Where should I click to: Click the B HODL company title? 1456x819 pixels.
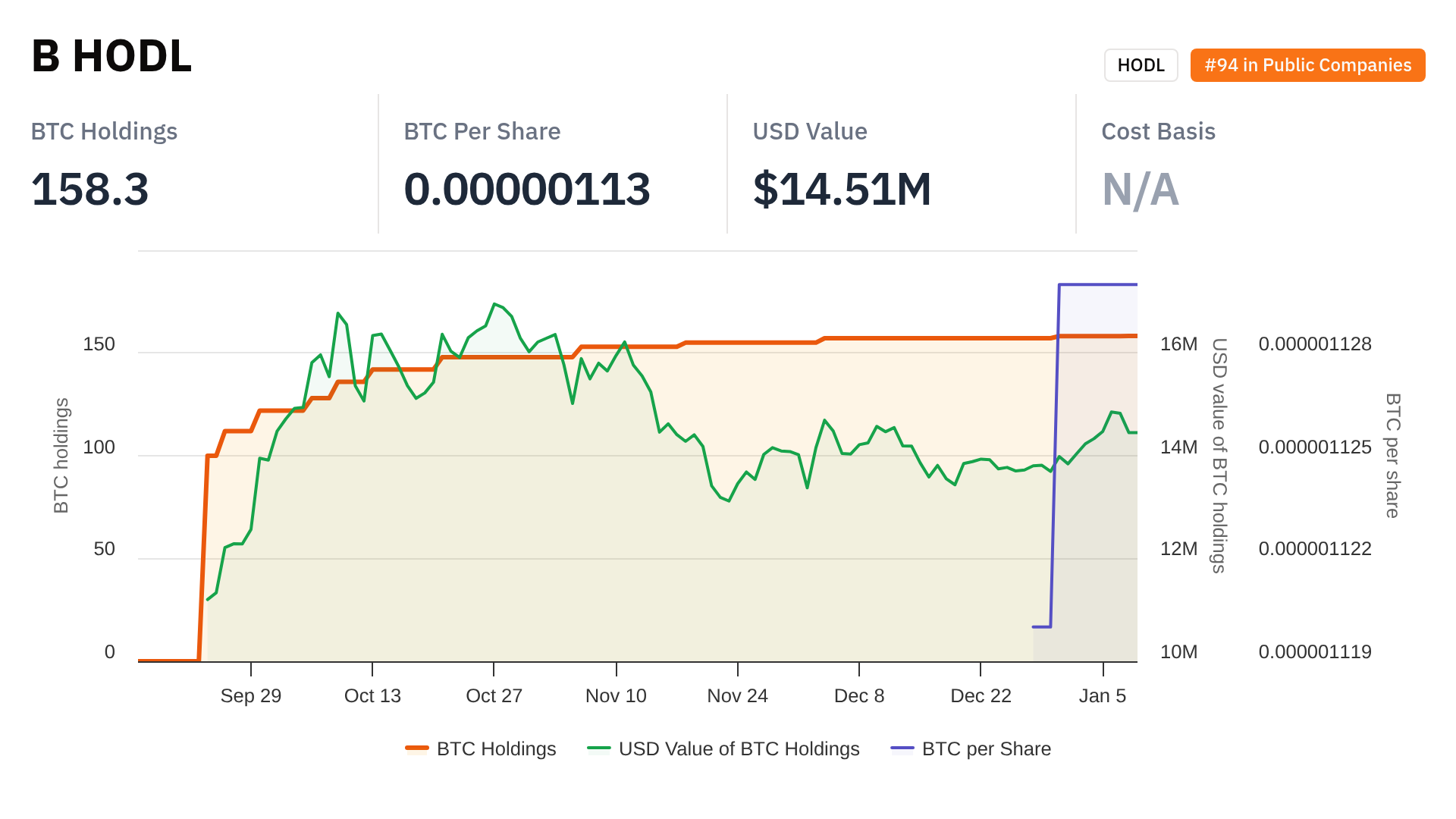(x=111, y=57)
